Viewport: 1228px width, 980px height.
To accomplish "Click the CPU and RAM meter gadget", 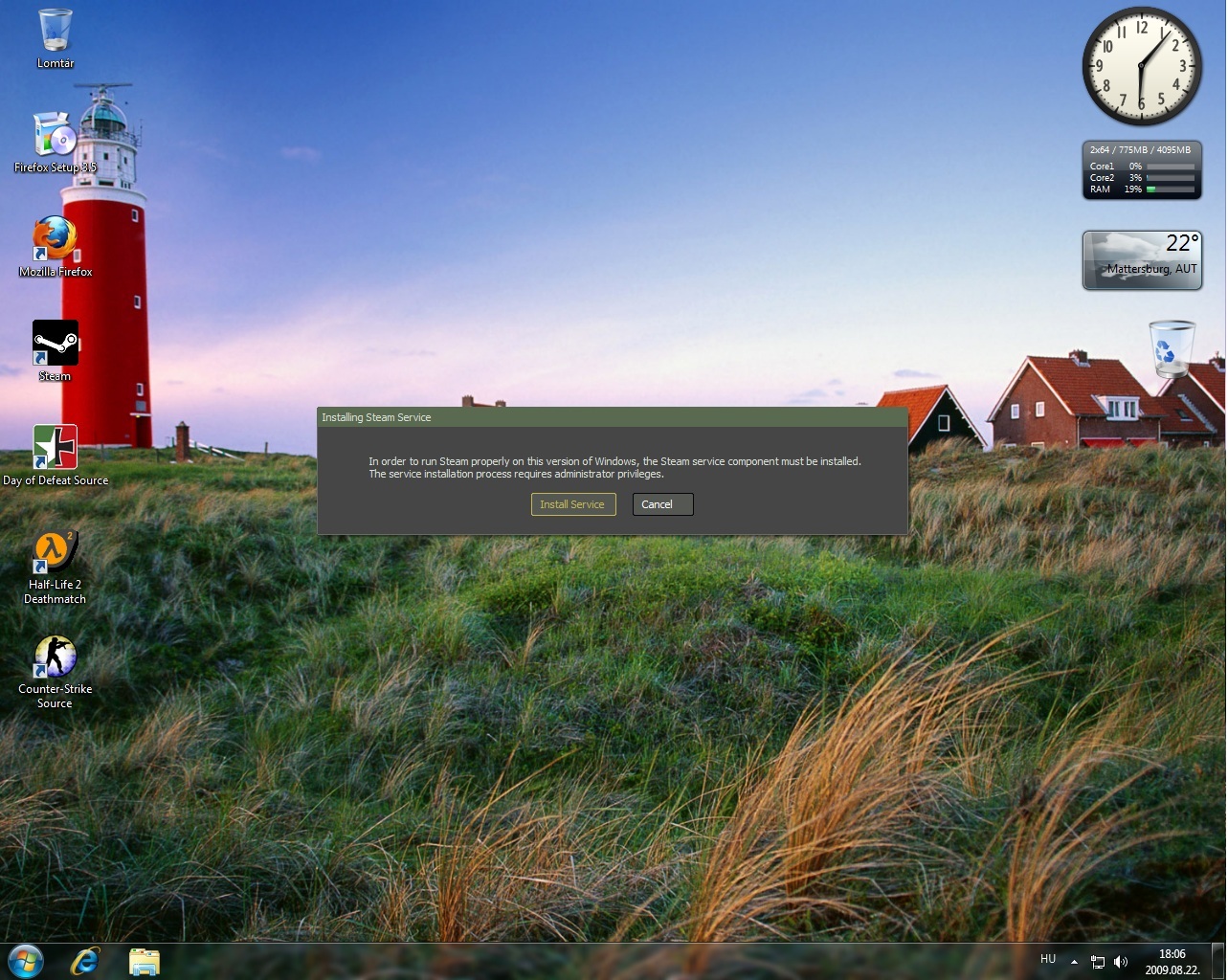I will coord(1142,170).
